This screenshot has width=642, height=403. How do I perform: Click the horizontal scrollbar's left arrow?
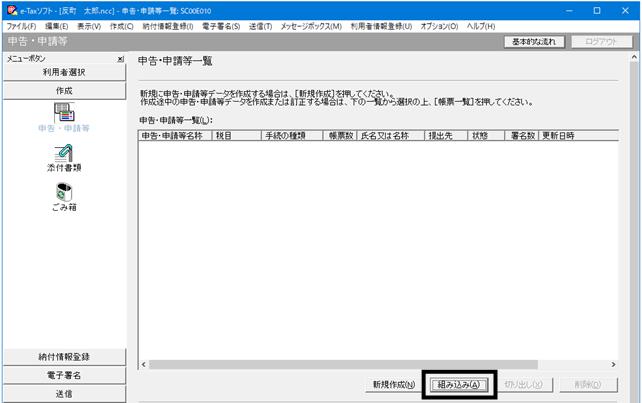point(144,365)
